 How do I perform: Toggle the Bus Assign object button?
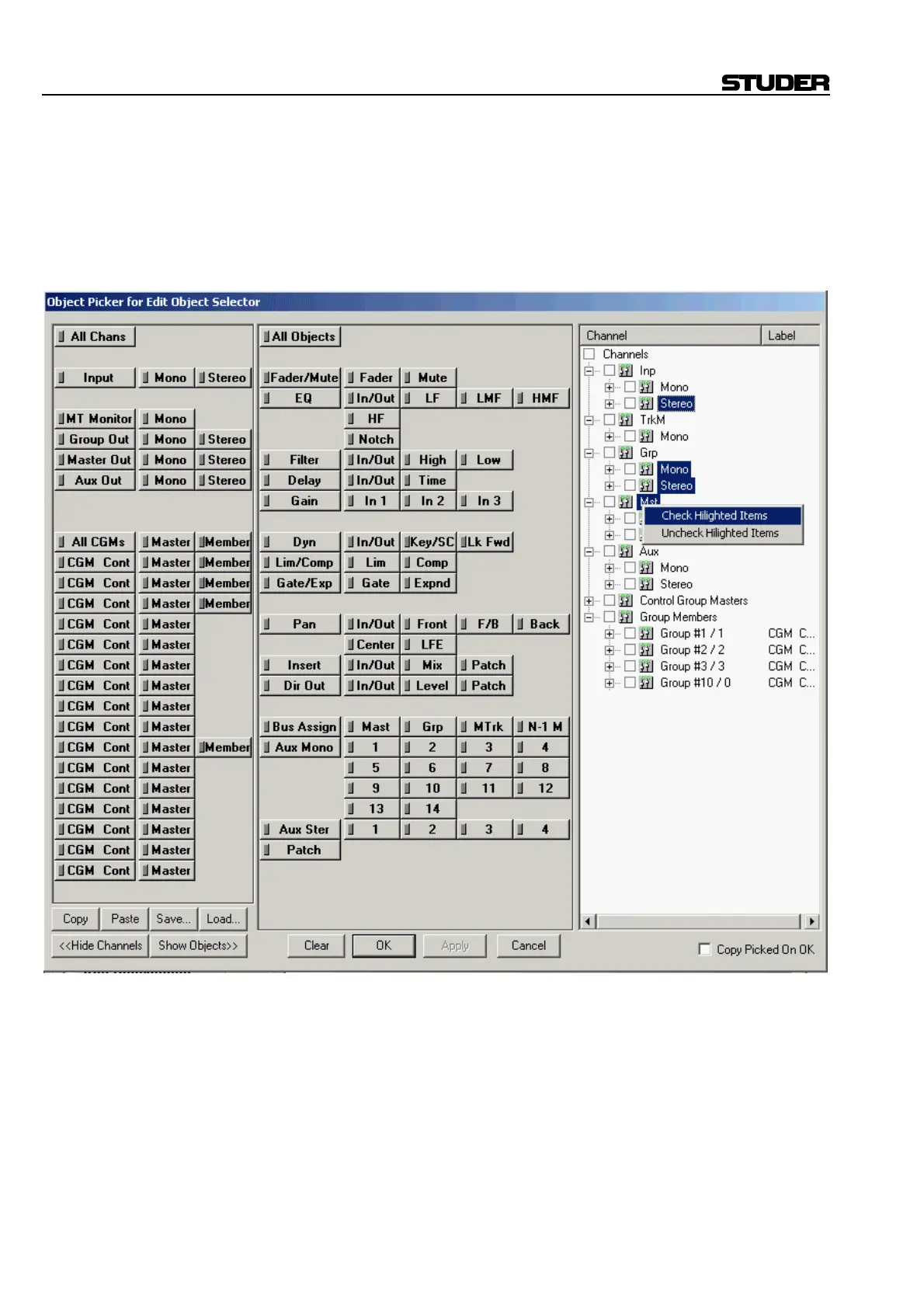click(x=300, y=727)
